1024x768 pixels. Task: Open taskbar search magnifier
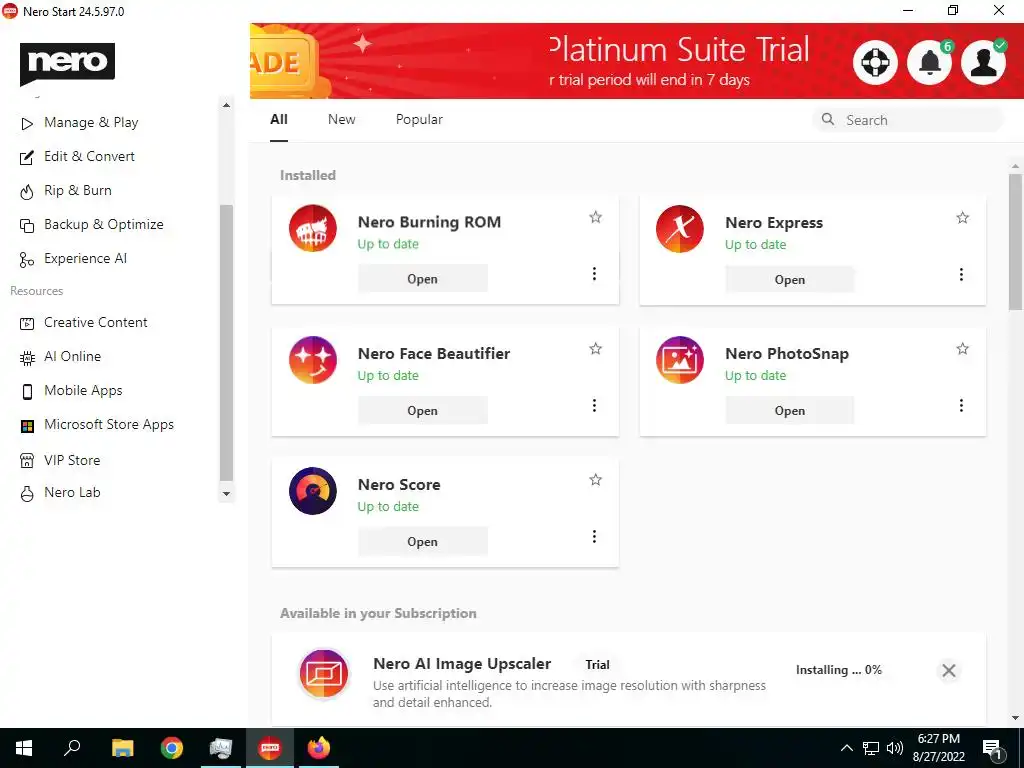click(x=72, y=748)
